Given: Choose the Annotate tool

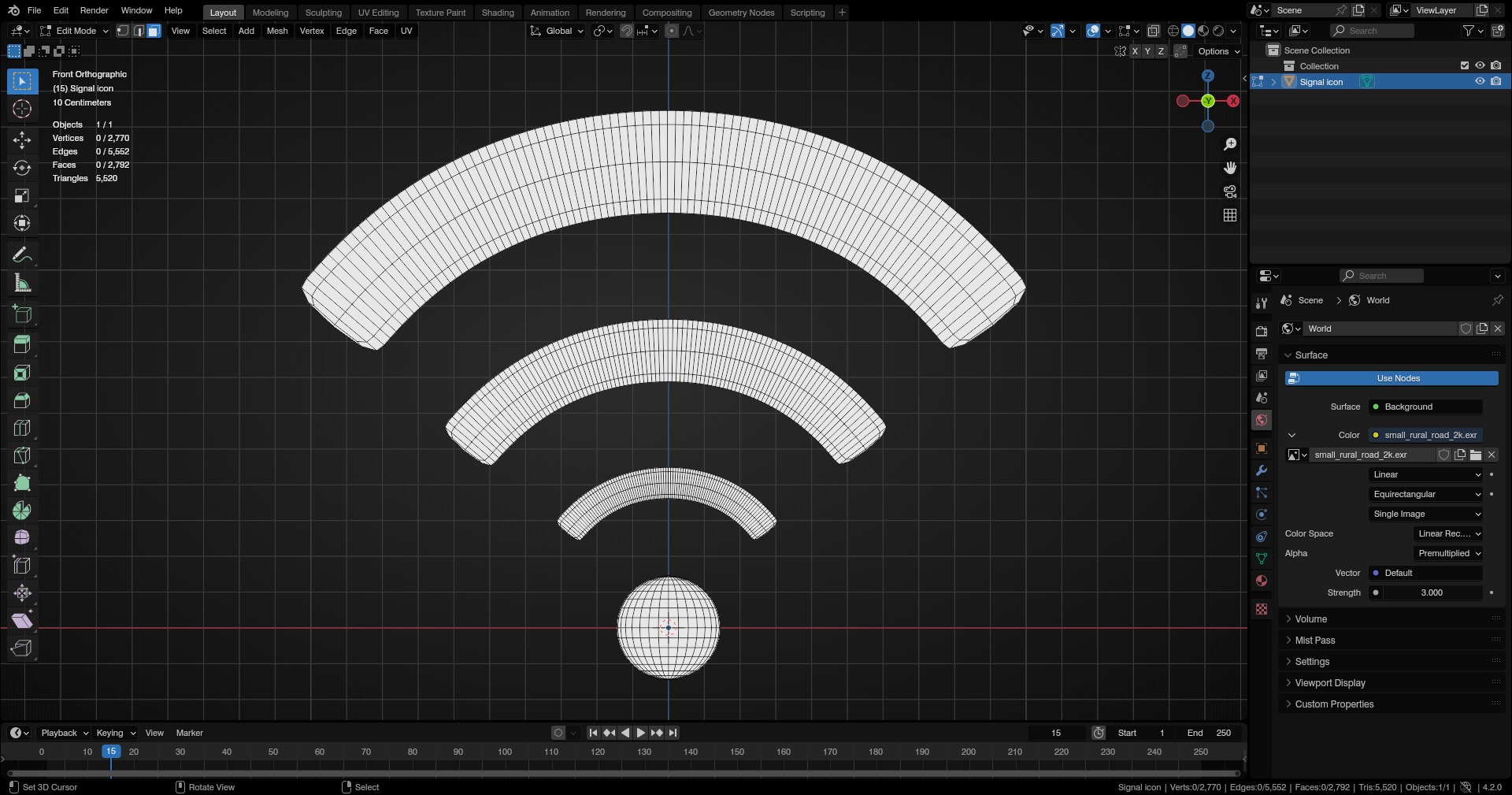Looking at the screenshot, I should pyautogui.click(x=22, y=254).
